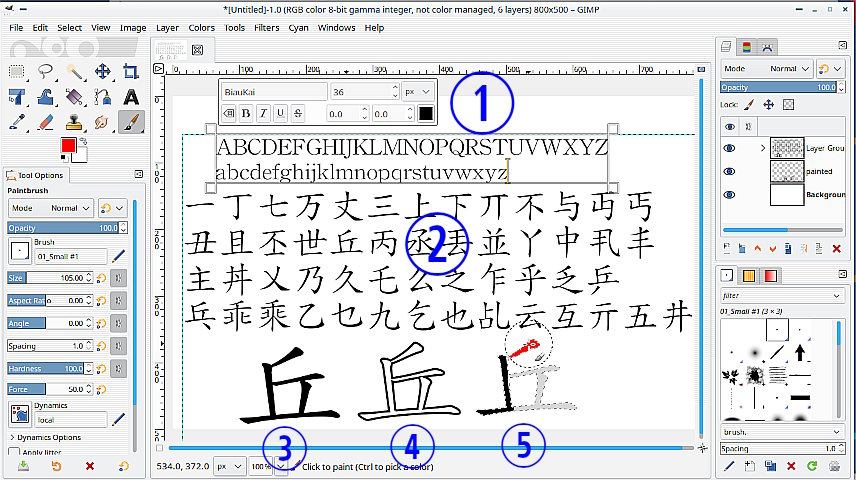The height and width of the screenshot is (480, 856).
Task: Open the canvas navigation icon
Action: pyautogui.click(x=702, y=448)
